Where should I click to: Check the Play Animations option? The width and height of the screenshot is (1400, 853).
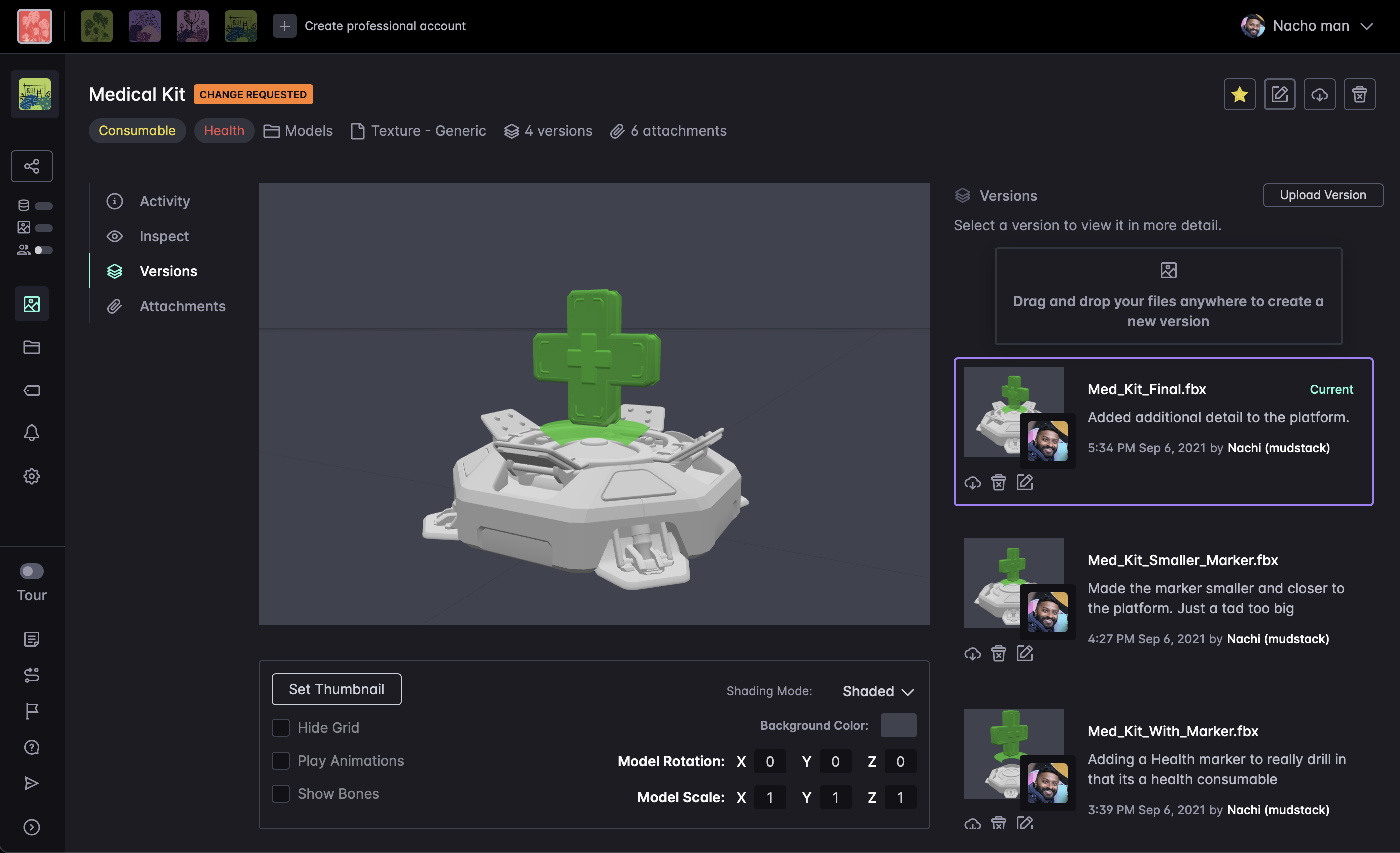click(x=280, y=761)
